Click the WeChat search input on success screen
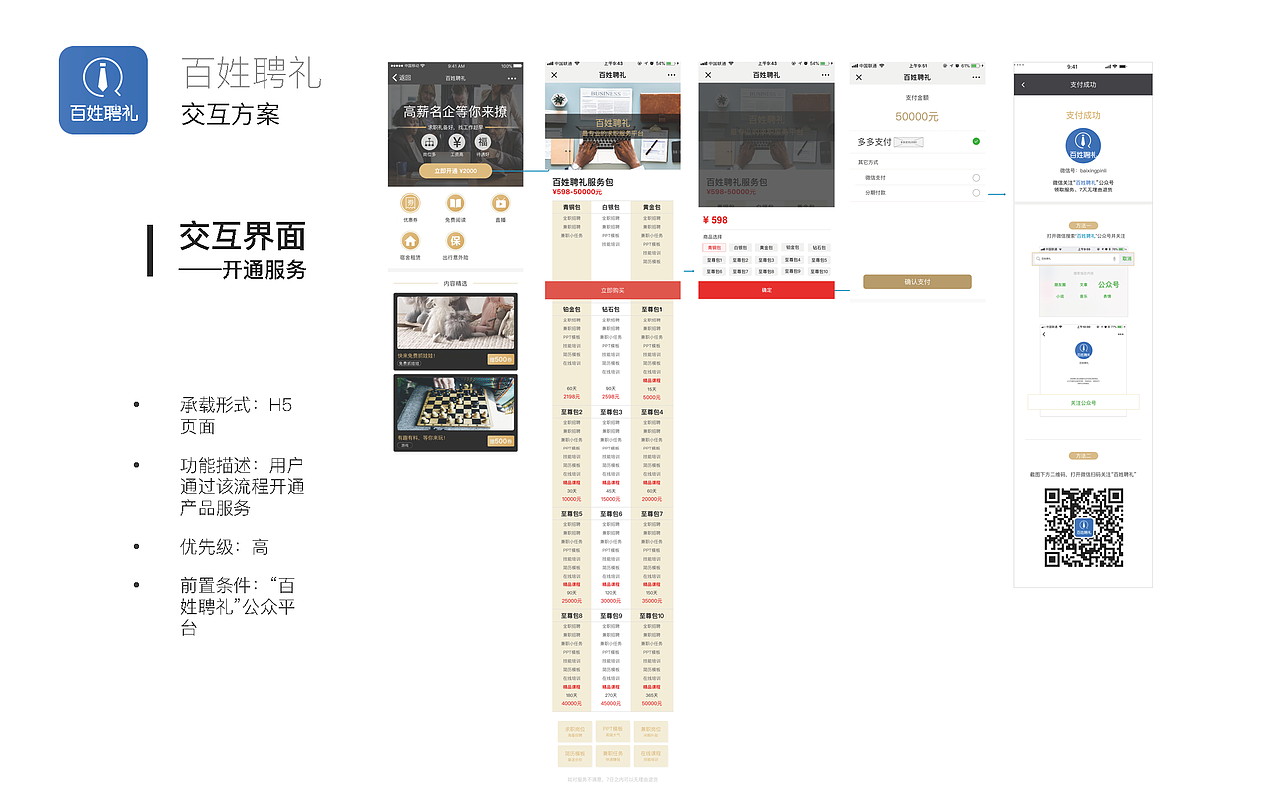1280x797 pixels. (1075, 257)
